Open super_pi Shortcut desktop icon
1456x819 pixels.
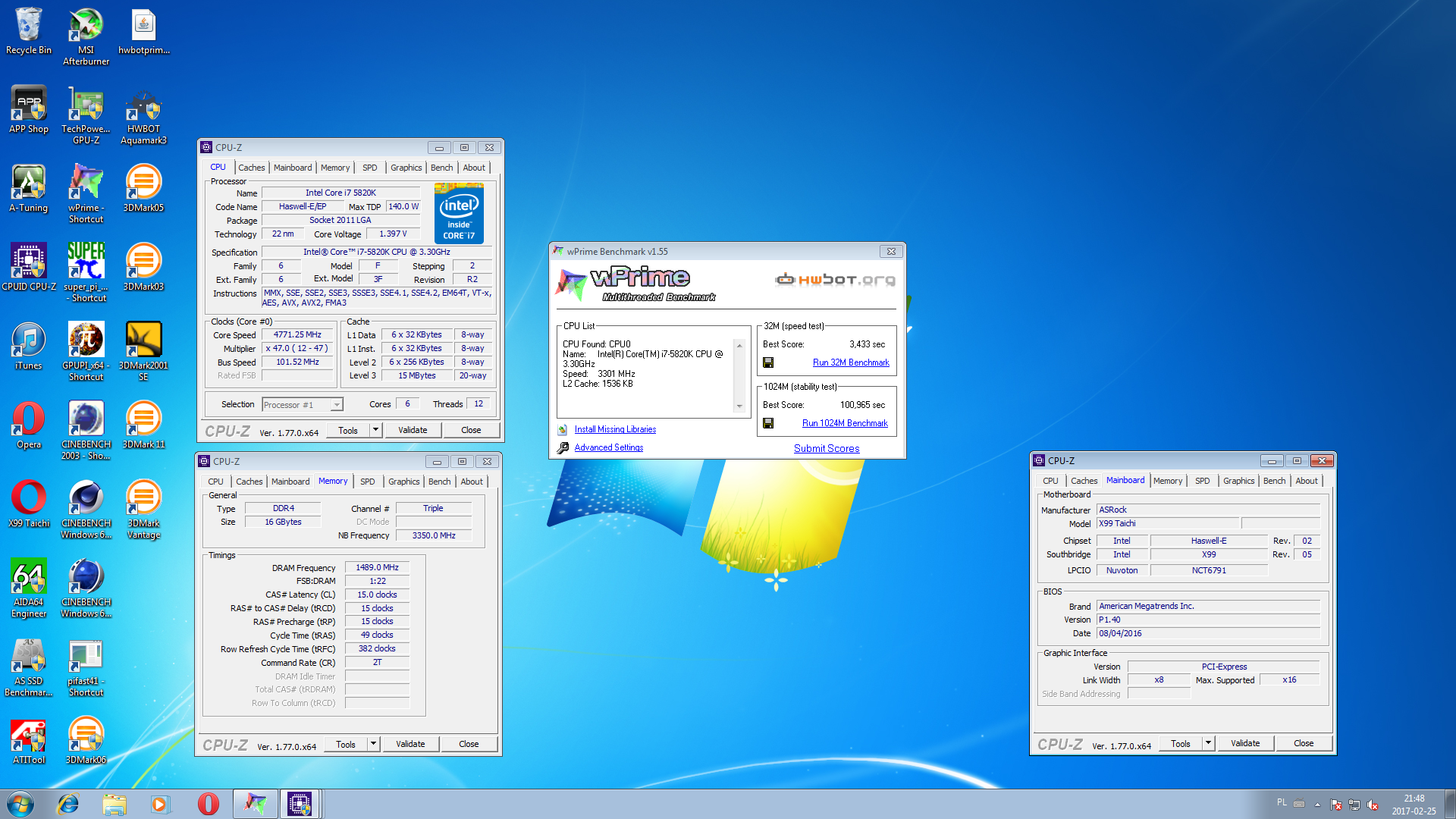click(86, 273)
